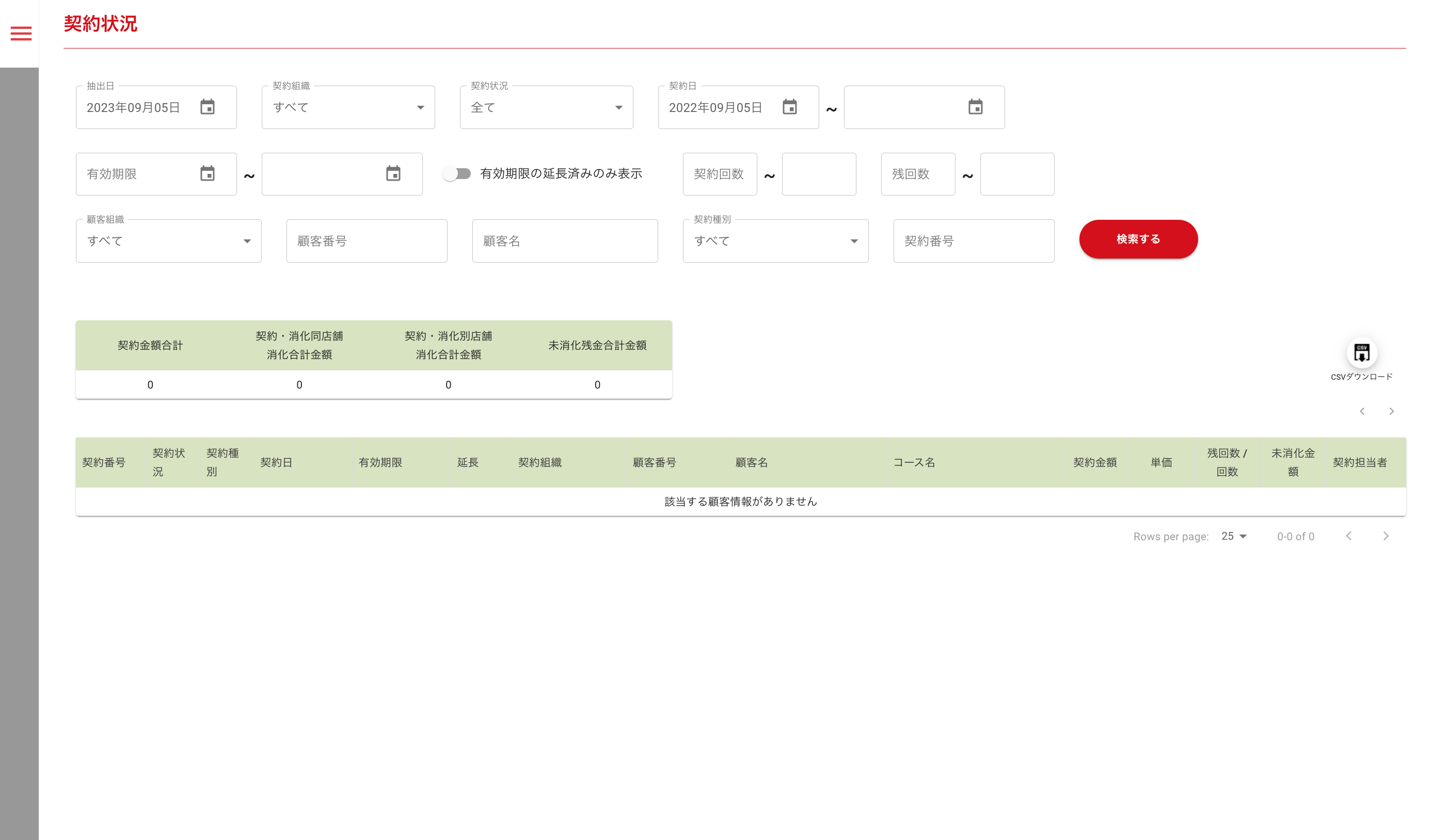The image size is (1433, 840).
Task: Open the hamburger menu icon
Action: pos(21,34)
